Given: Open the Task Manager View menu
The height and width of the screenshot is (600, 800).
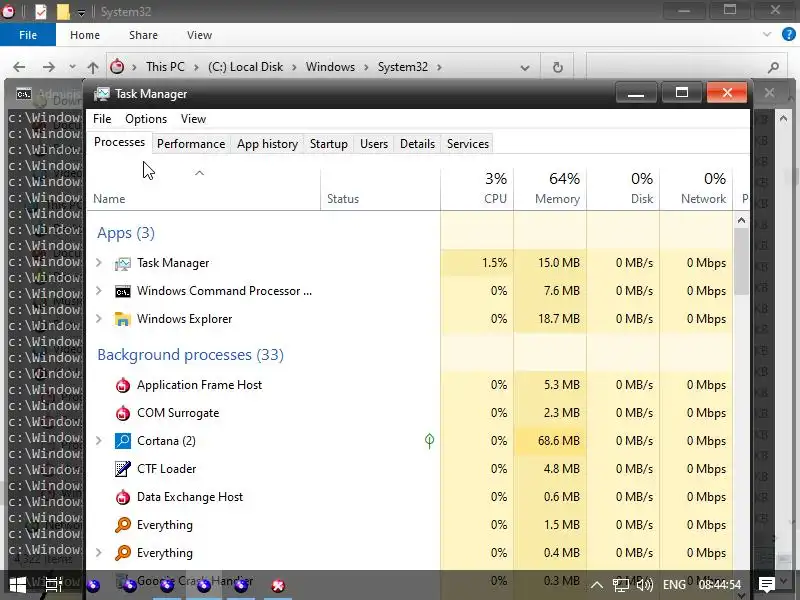Looking at the screenshot, I should click(x=193, y=119).
